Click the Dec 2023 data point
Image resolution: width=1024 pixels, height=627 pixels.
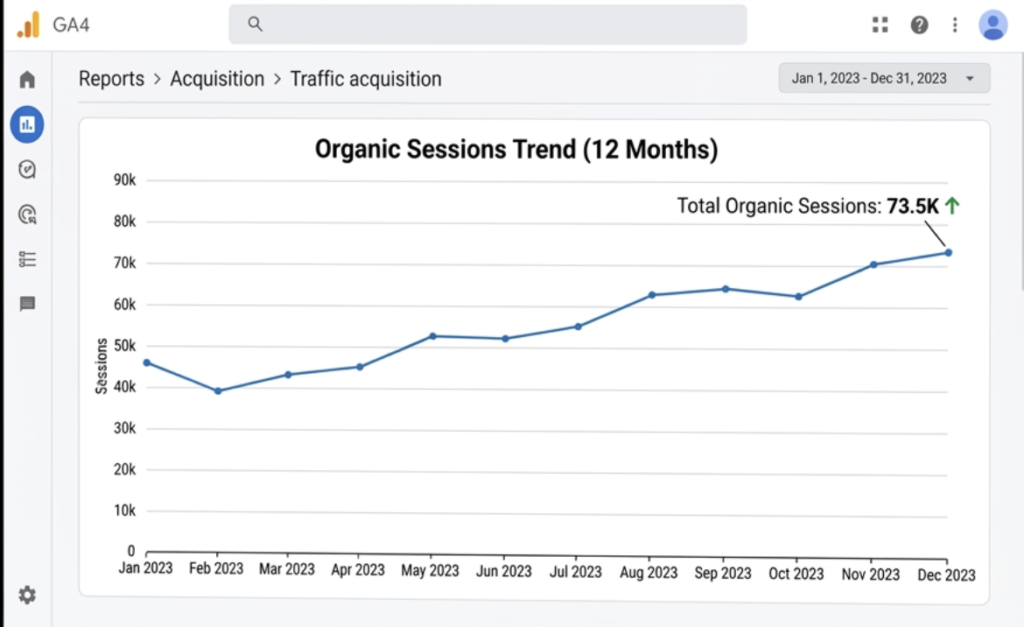pyautogui.click(x=948, y=253)
